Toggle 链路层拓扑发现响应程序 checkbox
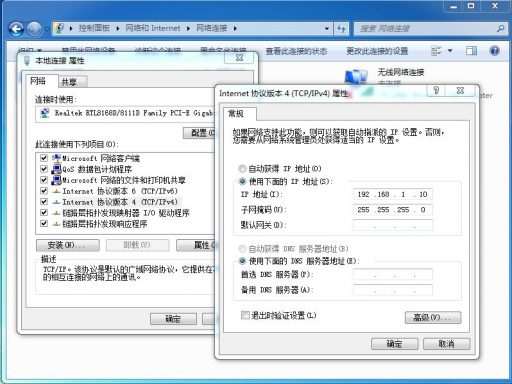This screenshot has width=512, height=384. [44, 223]
